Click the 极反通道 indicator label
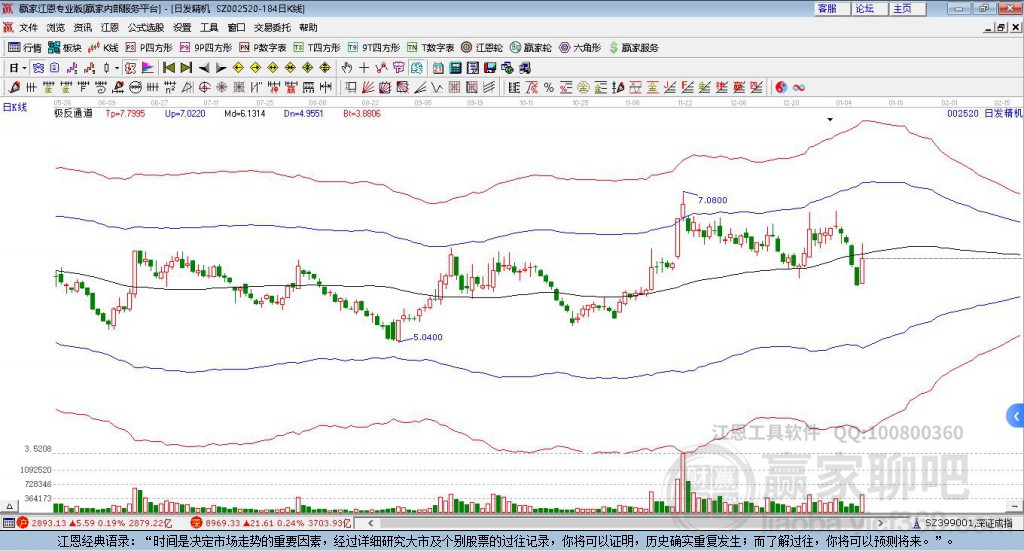Viewport: 1024px width, 551px height. (x=73, y=113)
